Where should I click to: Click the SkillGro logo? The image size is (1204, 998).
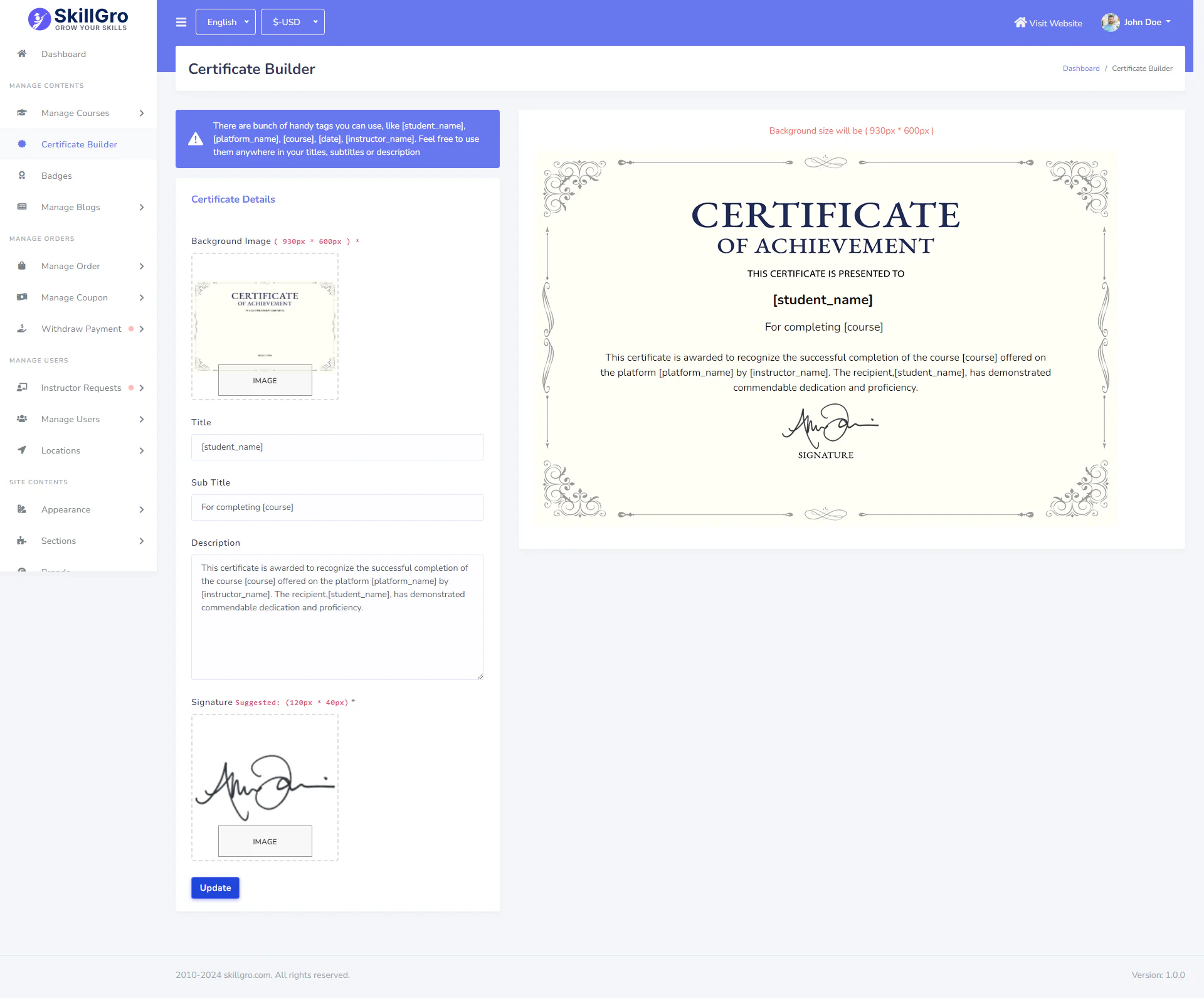[x=78, y=19]
